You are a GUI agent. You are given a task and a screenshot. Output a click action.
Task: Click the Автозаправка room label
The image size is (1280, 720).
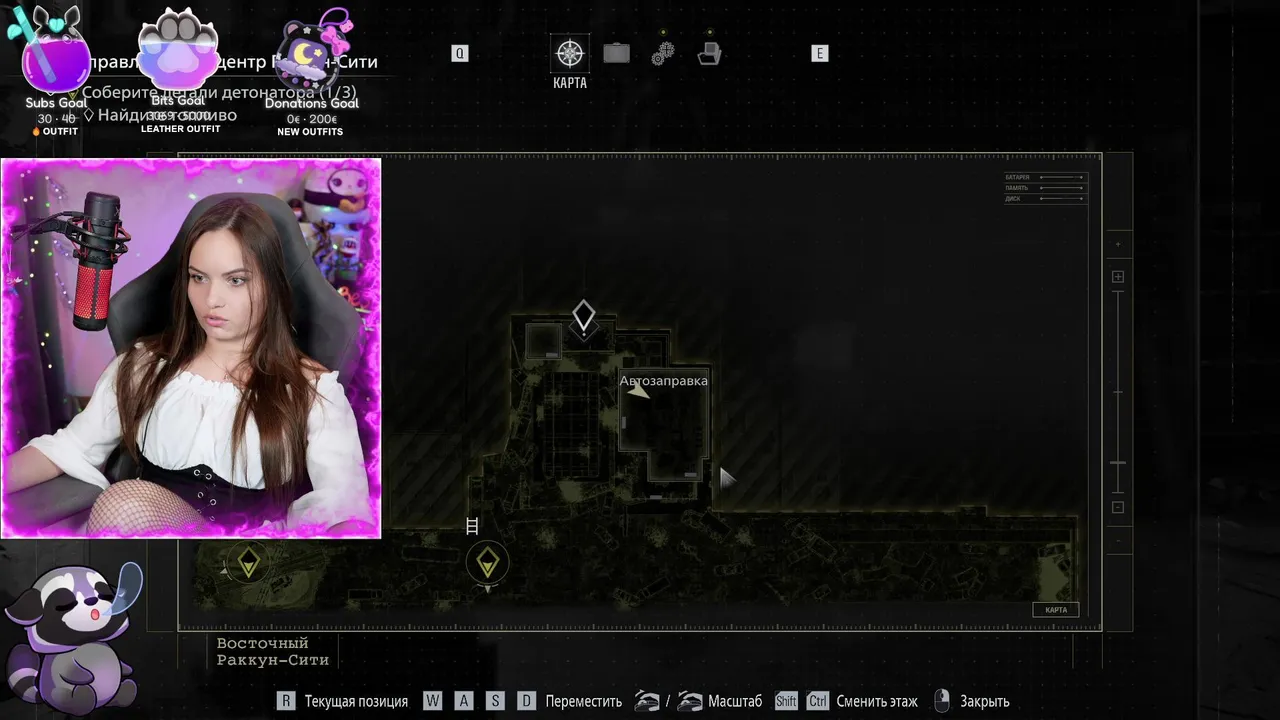(x=663, y=380)
